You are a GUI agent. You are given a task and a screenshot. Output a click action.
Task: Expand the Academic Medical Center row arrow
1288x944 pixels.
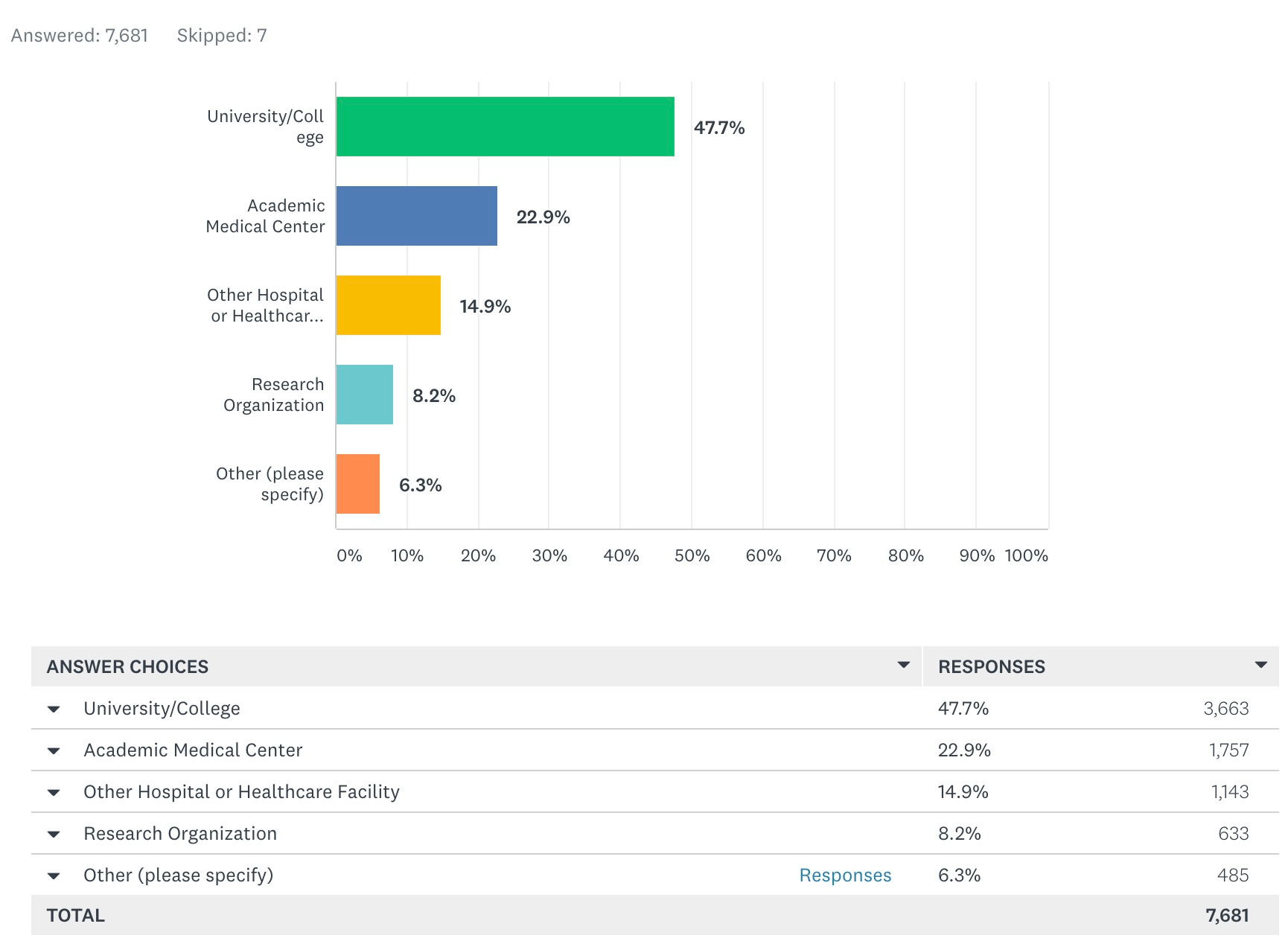pyautogui.click(x=54, y=751)
